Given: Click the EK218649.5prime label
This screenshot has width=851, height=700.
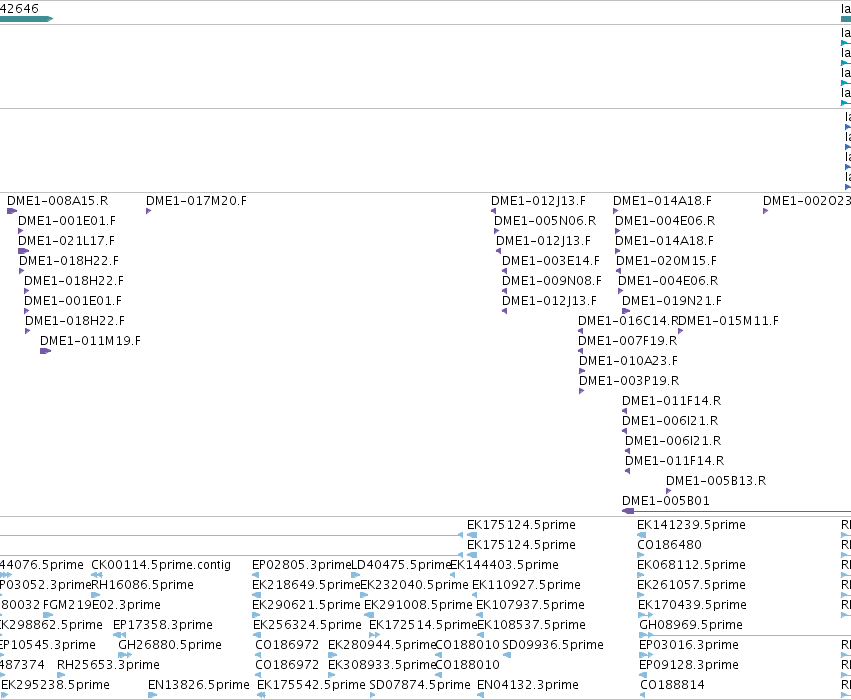Looking at the screenshot, I should tap(307, 585).
